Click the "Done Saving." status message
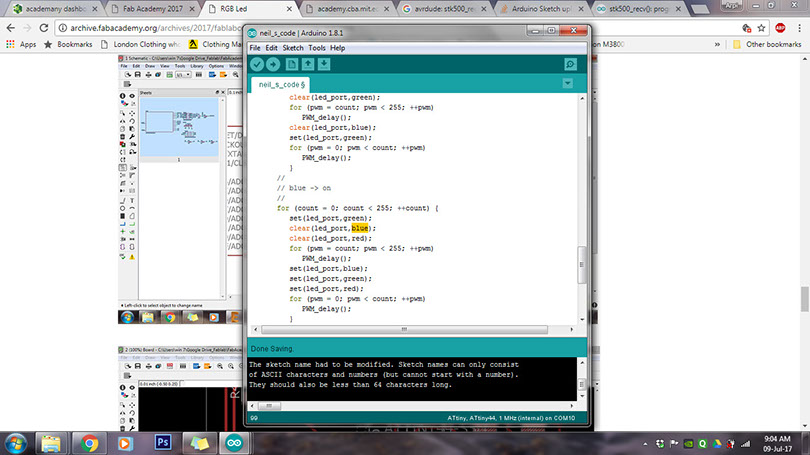 pos(272,349)
